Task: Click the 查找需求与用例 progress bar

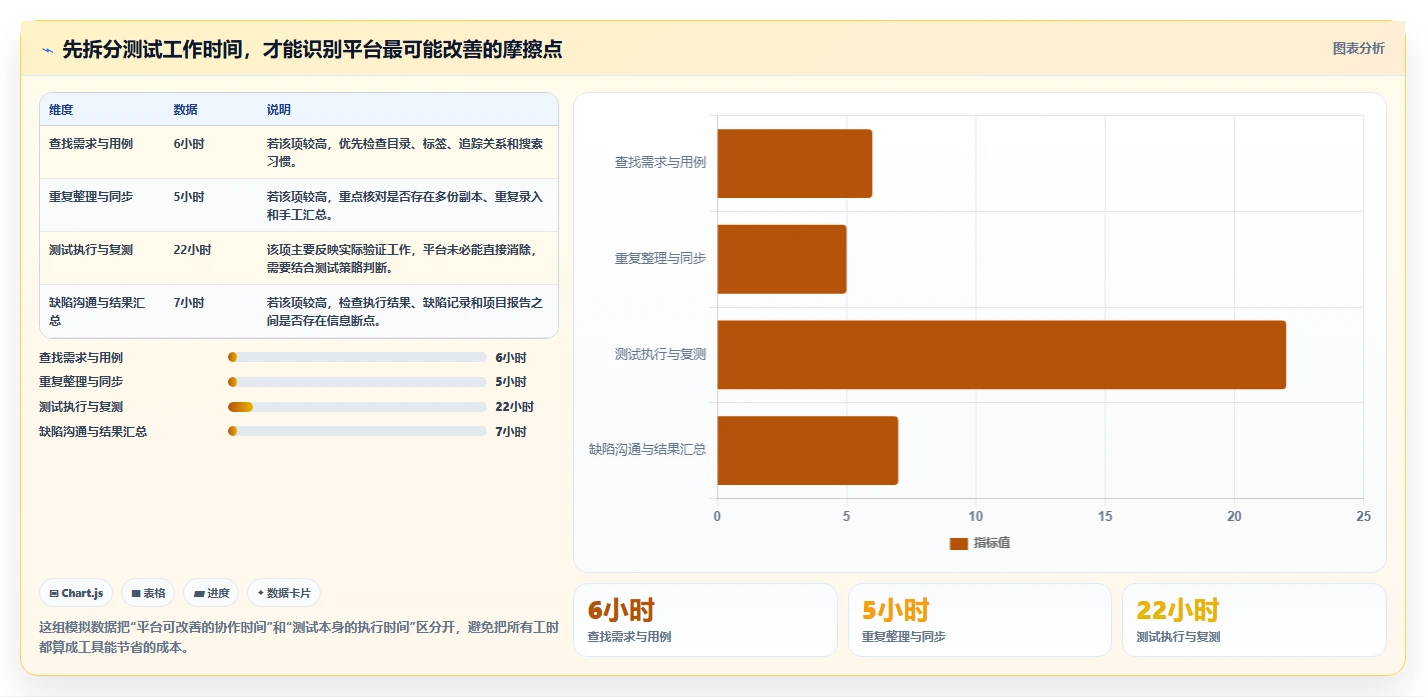Action: (x=357, y=357)
